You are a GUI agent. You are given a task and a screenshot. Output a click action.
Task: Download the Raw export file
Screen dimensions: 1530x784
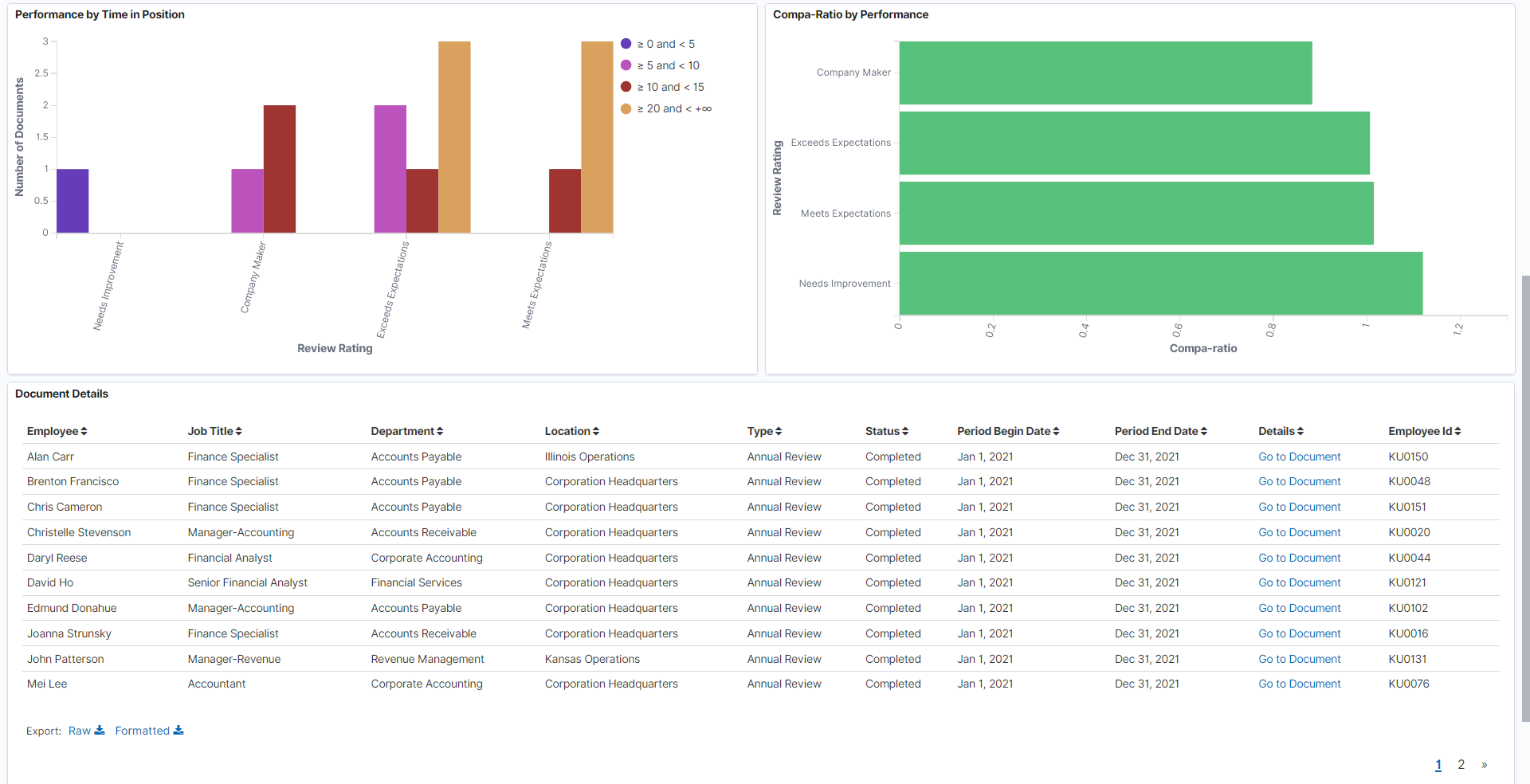[x=86, y=730]
